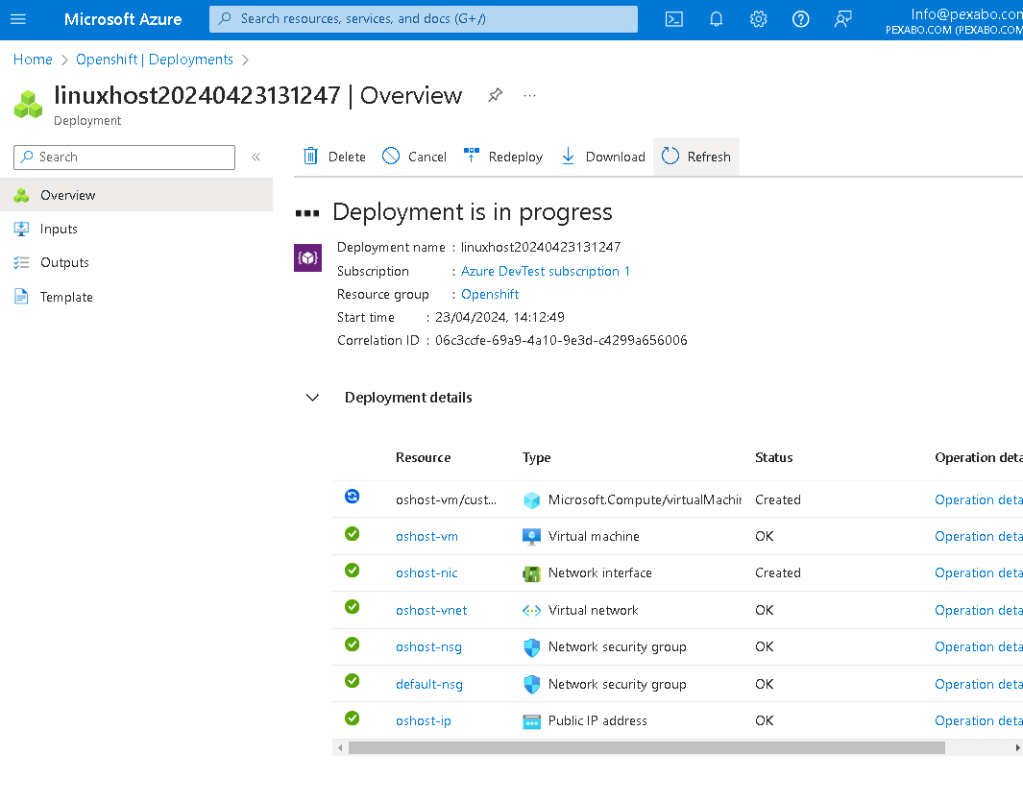Go to Home breadcrumb
This screenshot has height=803, width=1023.
[33, 59]
